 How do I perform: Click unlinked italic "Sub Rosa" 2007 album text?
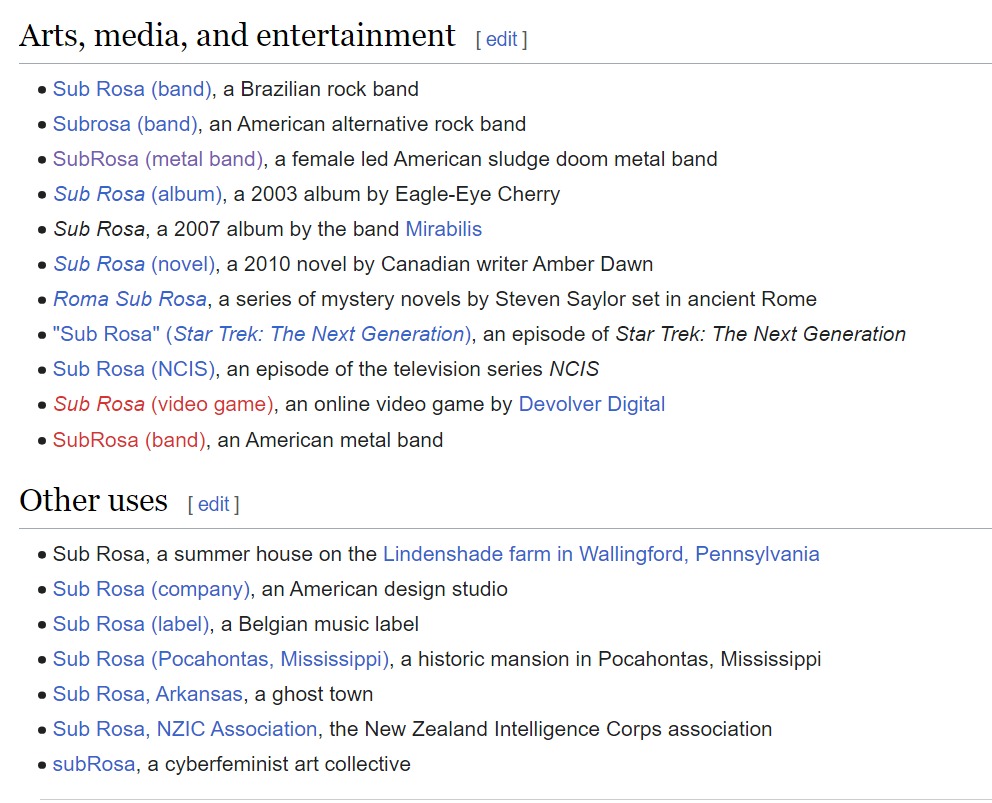[99, 229]
